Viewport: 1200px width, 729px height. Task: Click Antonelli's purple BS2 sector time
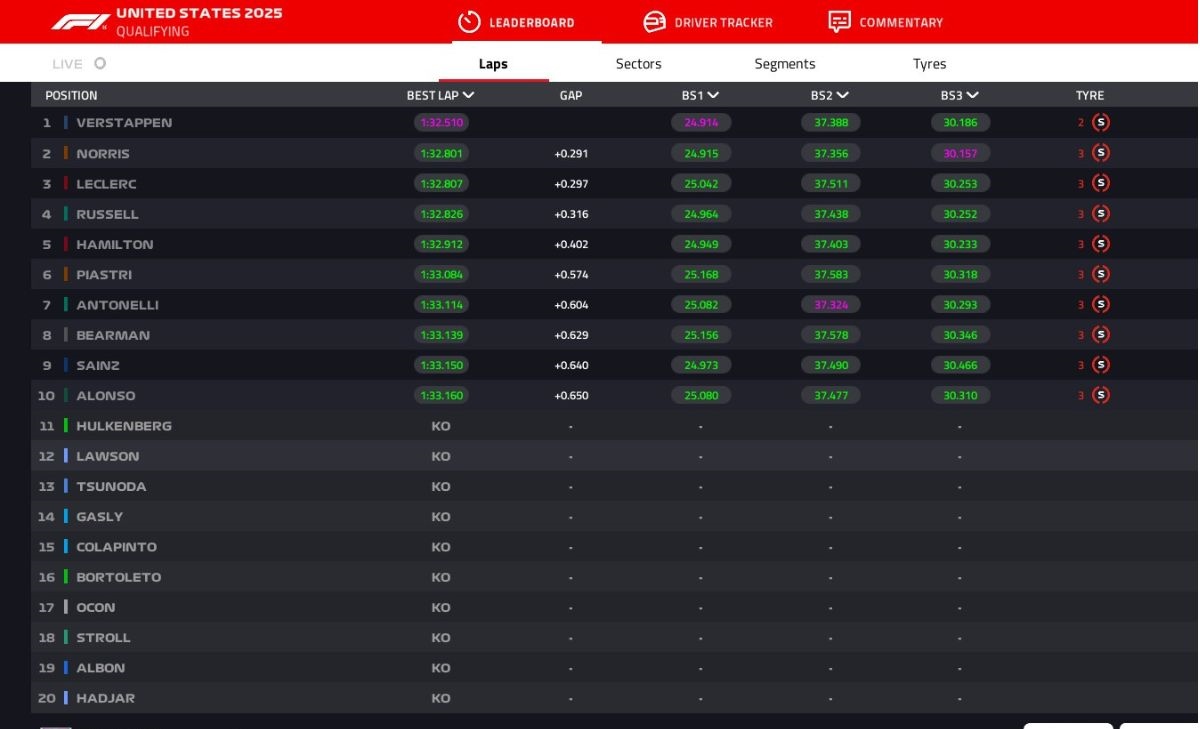[831, 305]
